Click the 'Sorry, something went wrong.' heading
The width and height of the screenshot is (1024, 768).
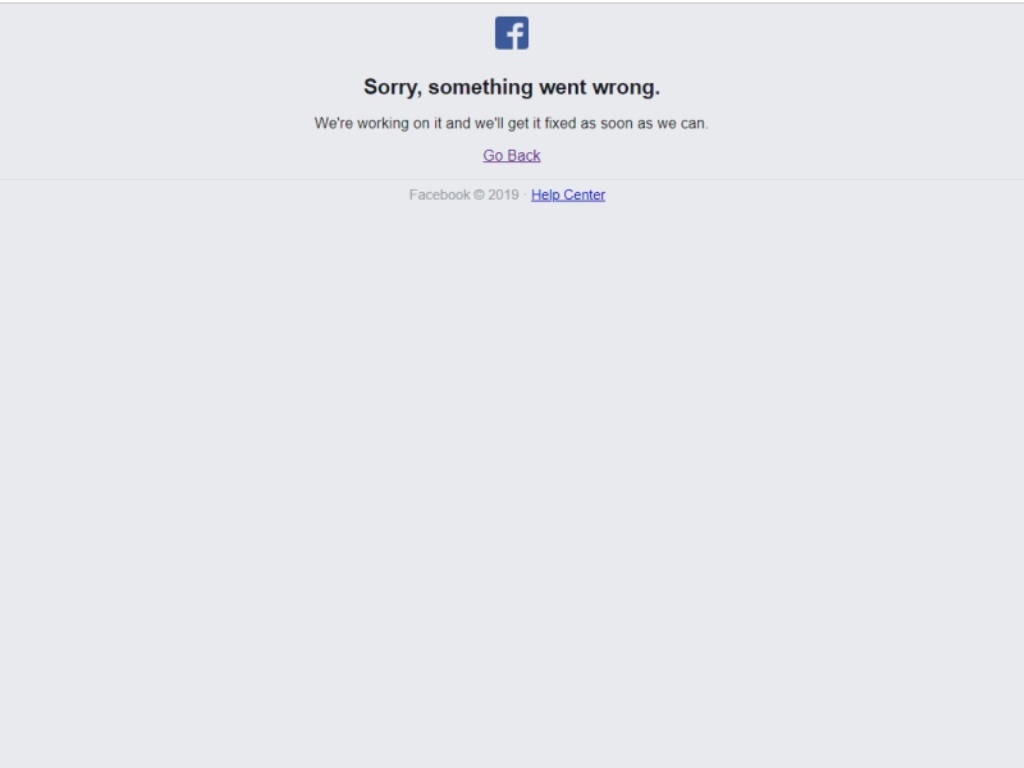click(511, 87)
